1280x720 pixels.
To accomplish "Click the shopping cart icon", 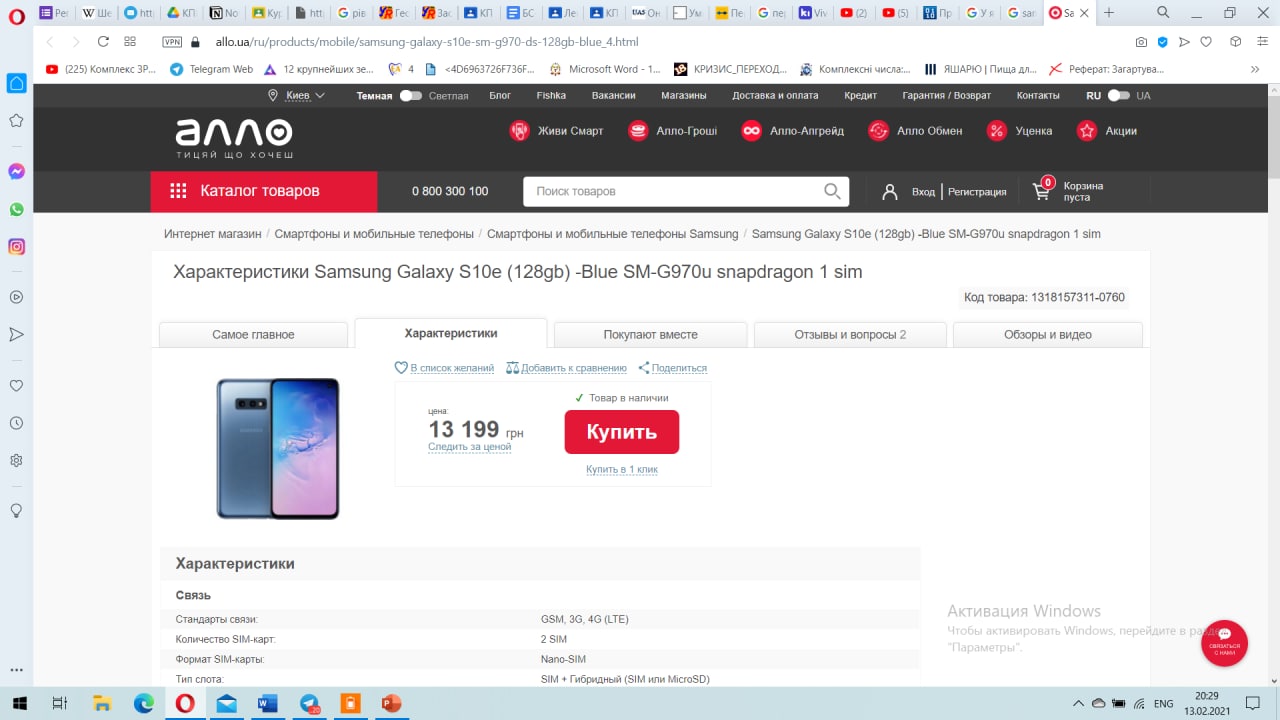I will tap(1041, 192).
